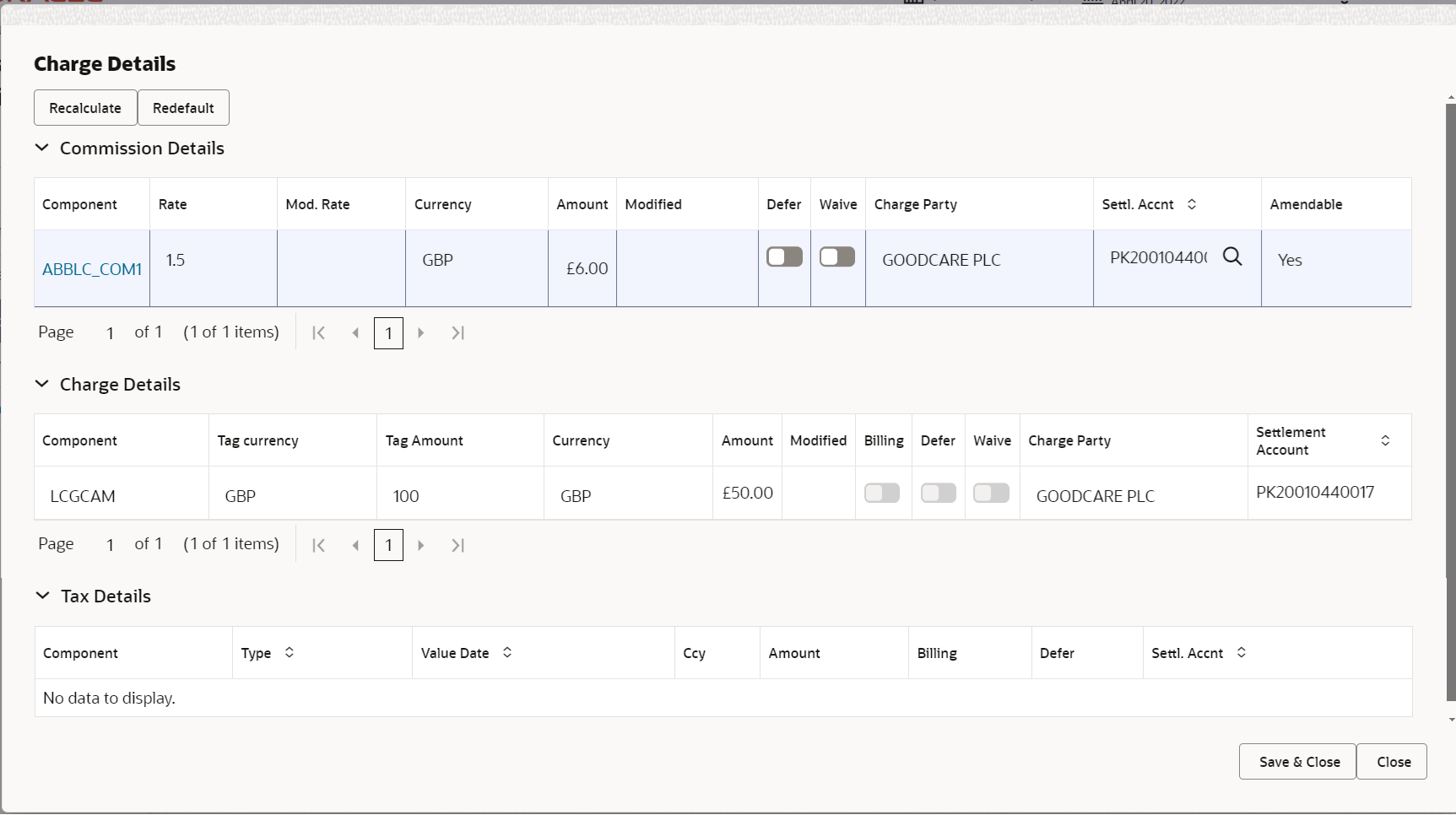Collapse the Commission Details section
The height and width of the screenshot is (815, 1456).
pyautogui.click(x=42, y=148)
